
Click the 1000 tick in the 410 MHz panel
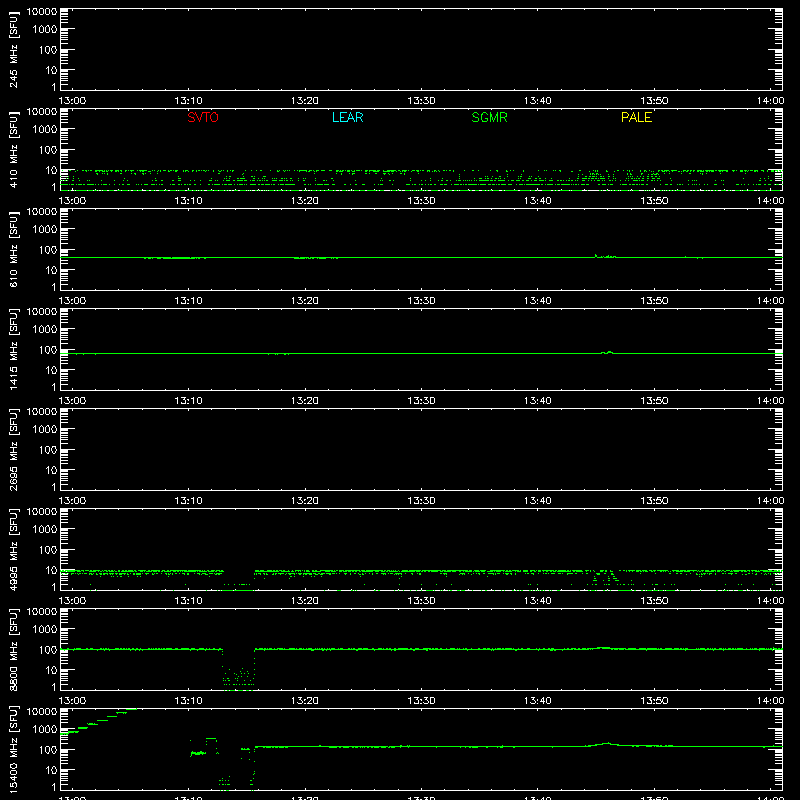click(x=45, y=130)
